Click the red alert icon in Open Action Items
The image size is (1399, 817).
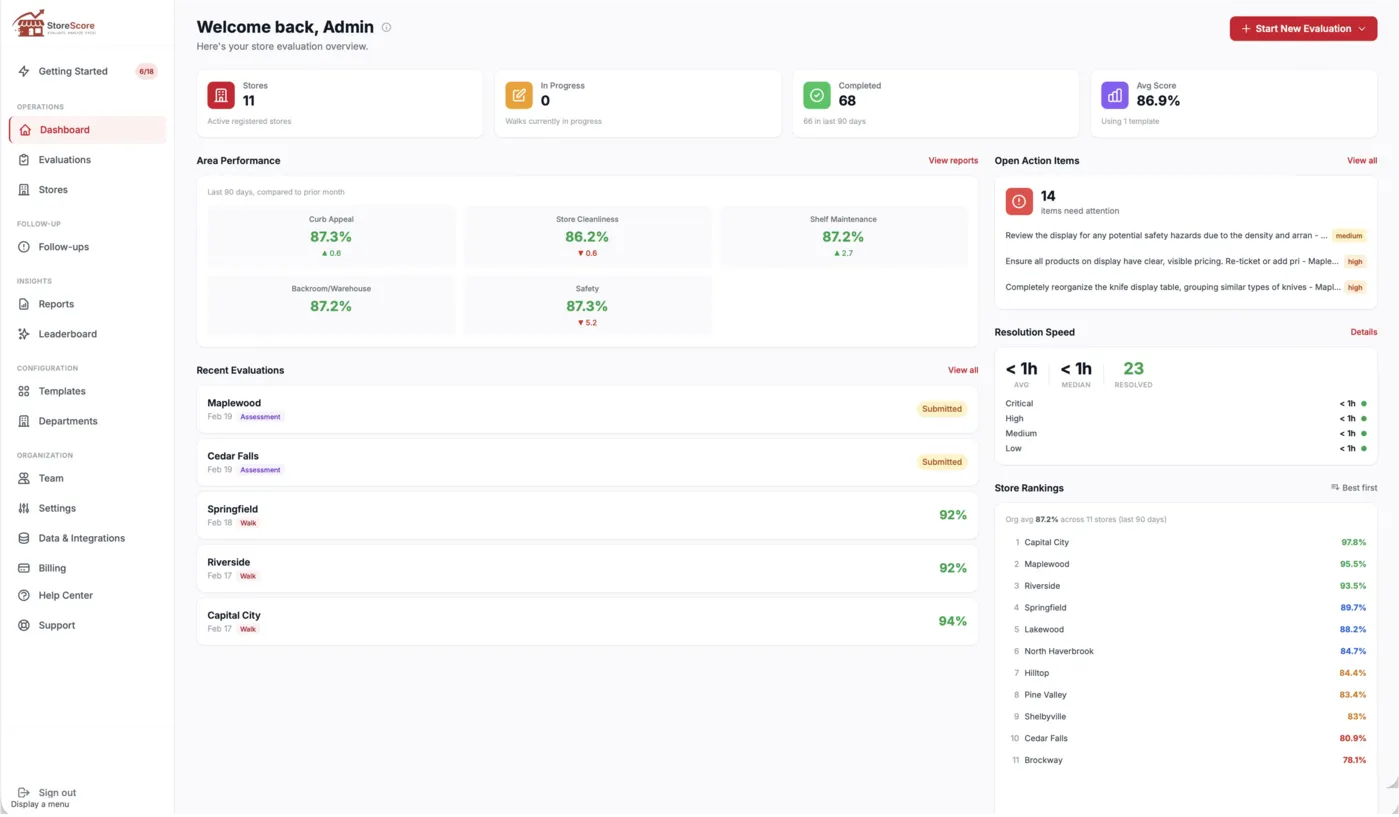click(1019, 201)
